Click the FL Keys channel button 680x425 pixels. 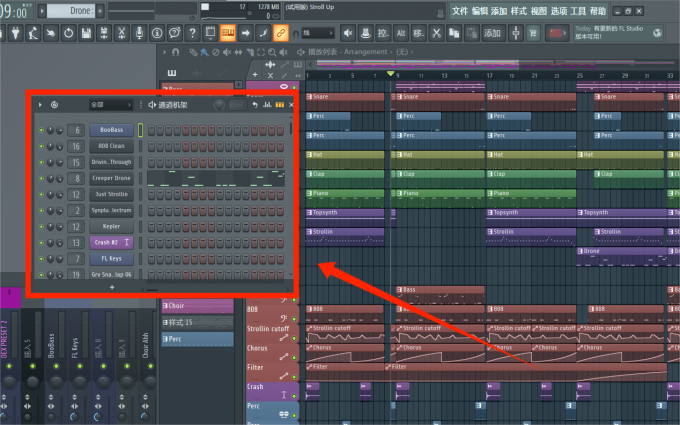(111, 258)
